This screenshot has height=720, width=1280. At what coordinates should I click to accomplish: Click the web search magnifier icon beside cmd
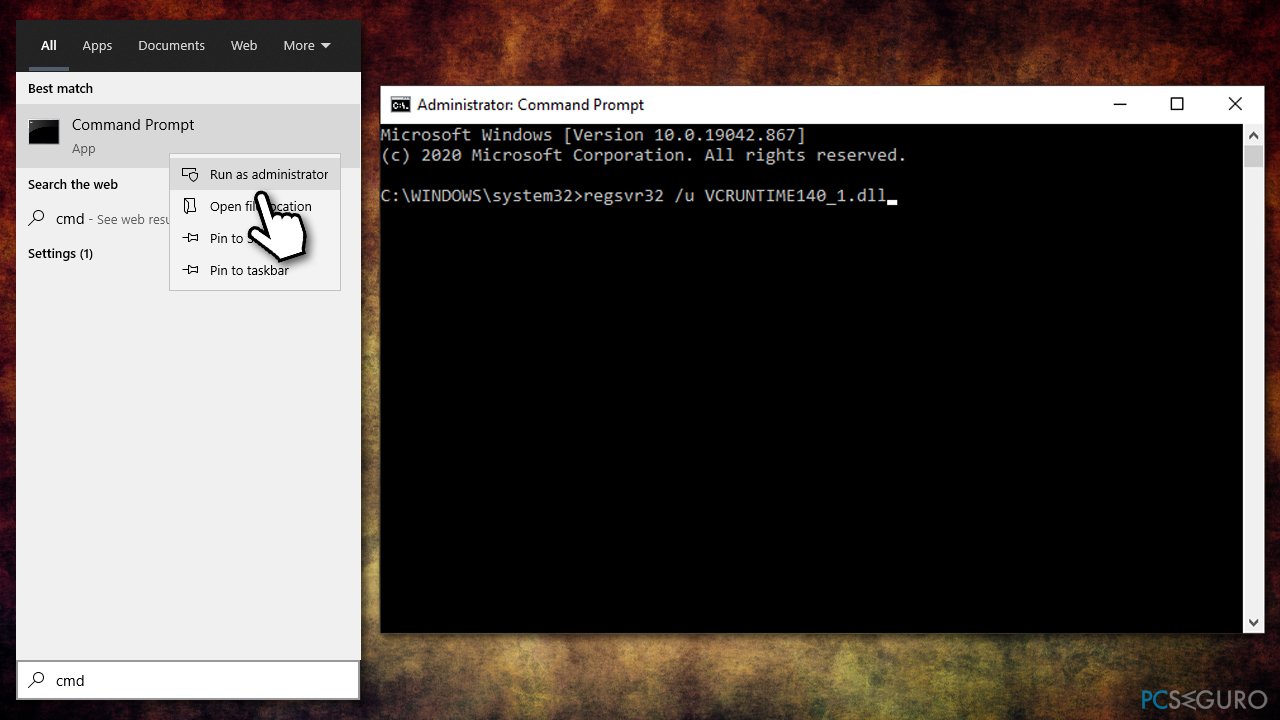pos(37,219)
